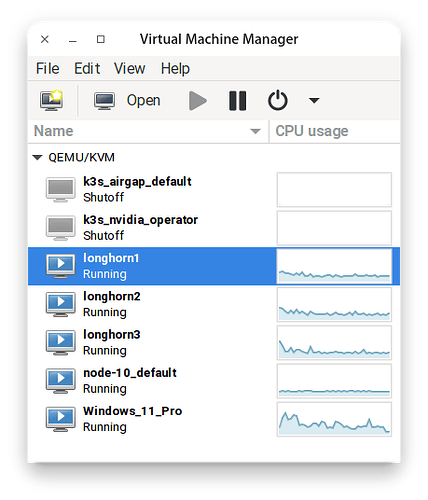
Task: Select the QEMU/KVM connection row
Action: (x=214, y=157)
